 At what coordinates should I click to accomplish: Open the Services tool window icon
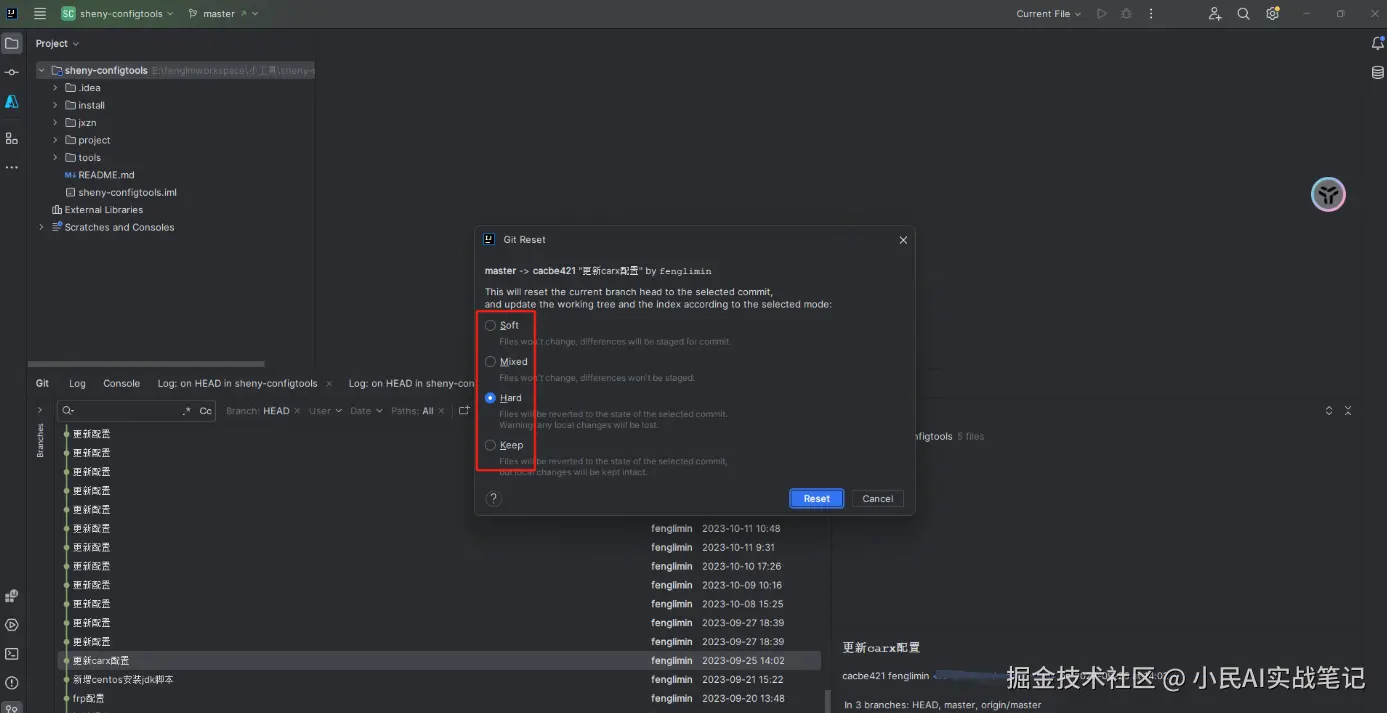(12, 625)
